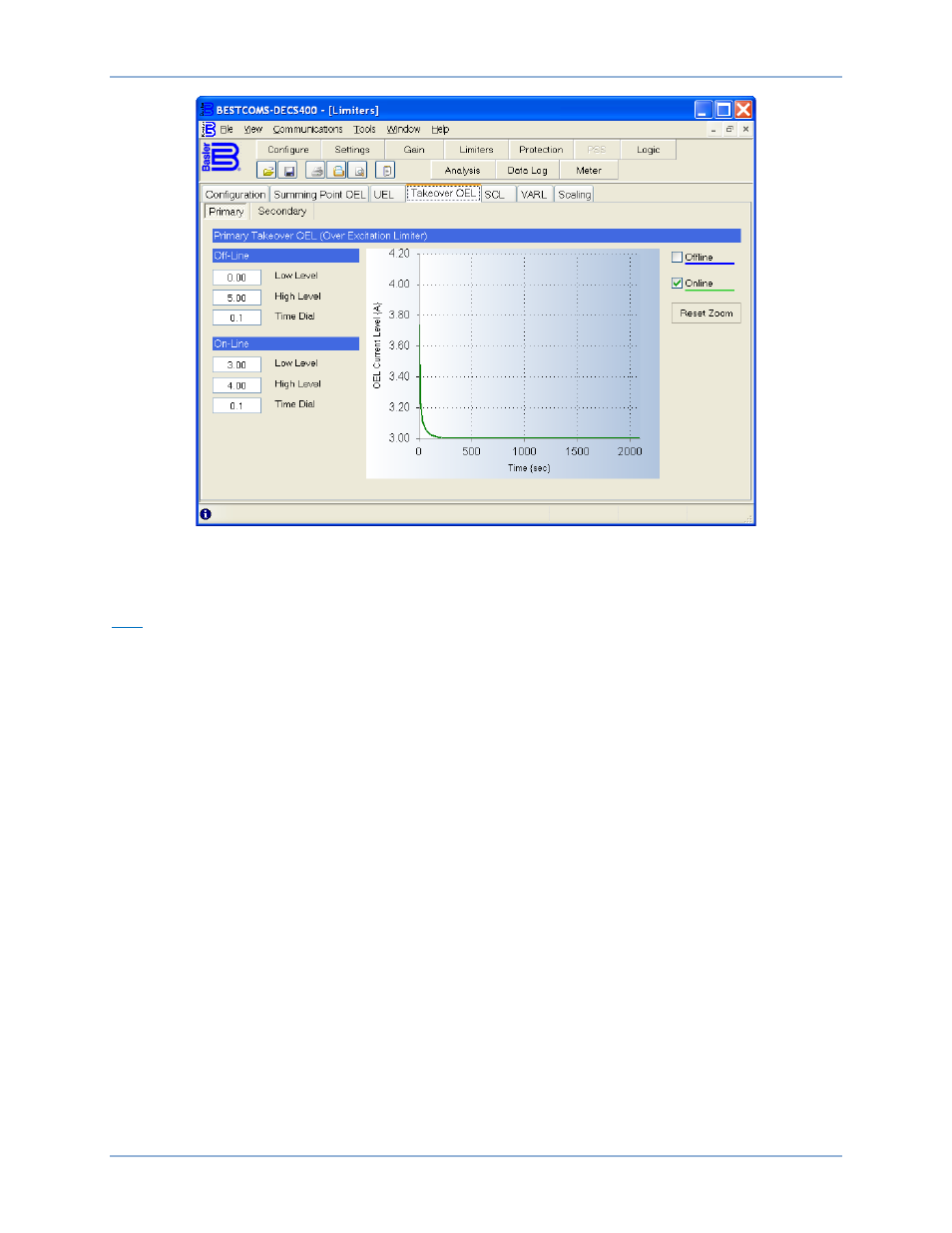
Task: Click the Off-Line Time Dial field
Action: click(237, 317)
